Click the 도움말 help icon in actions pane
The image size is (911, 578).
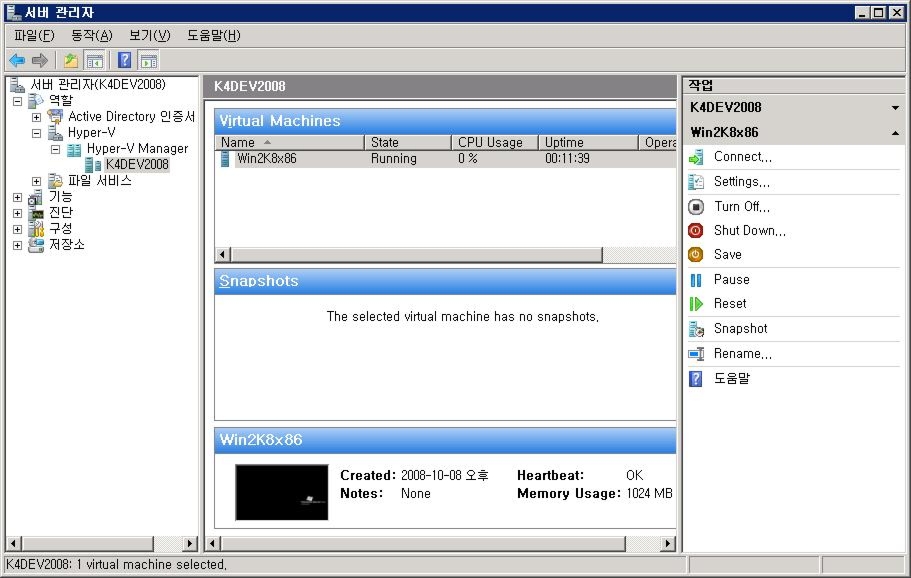[x=695, y=379]
